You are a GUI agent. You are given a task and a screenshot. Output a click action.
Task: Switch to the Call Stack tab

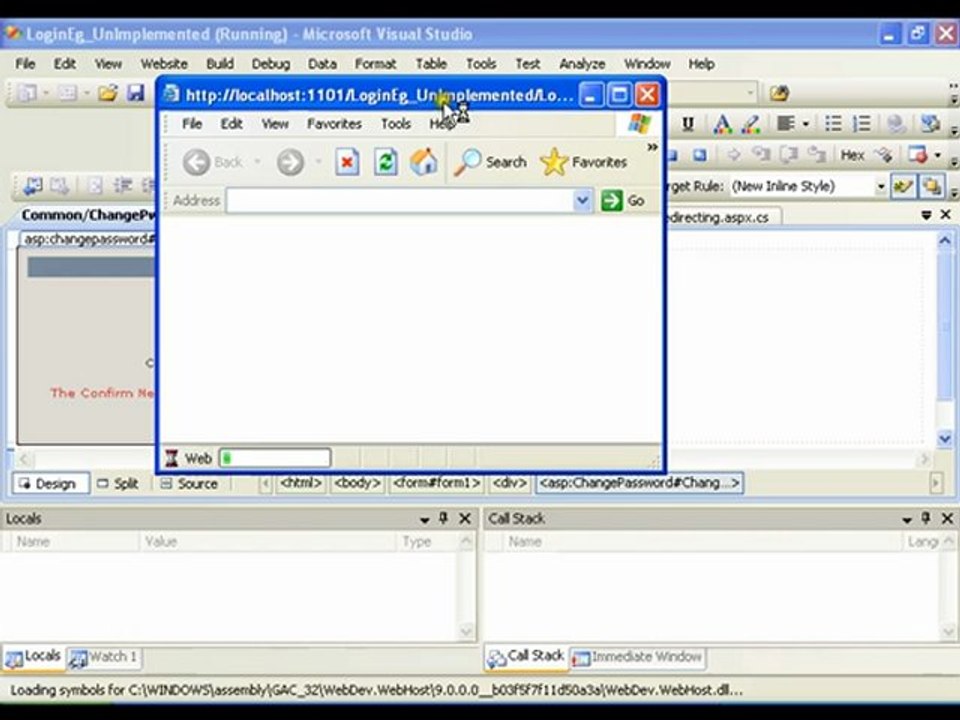point(526,657)
